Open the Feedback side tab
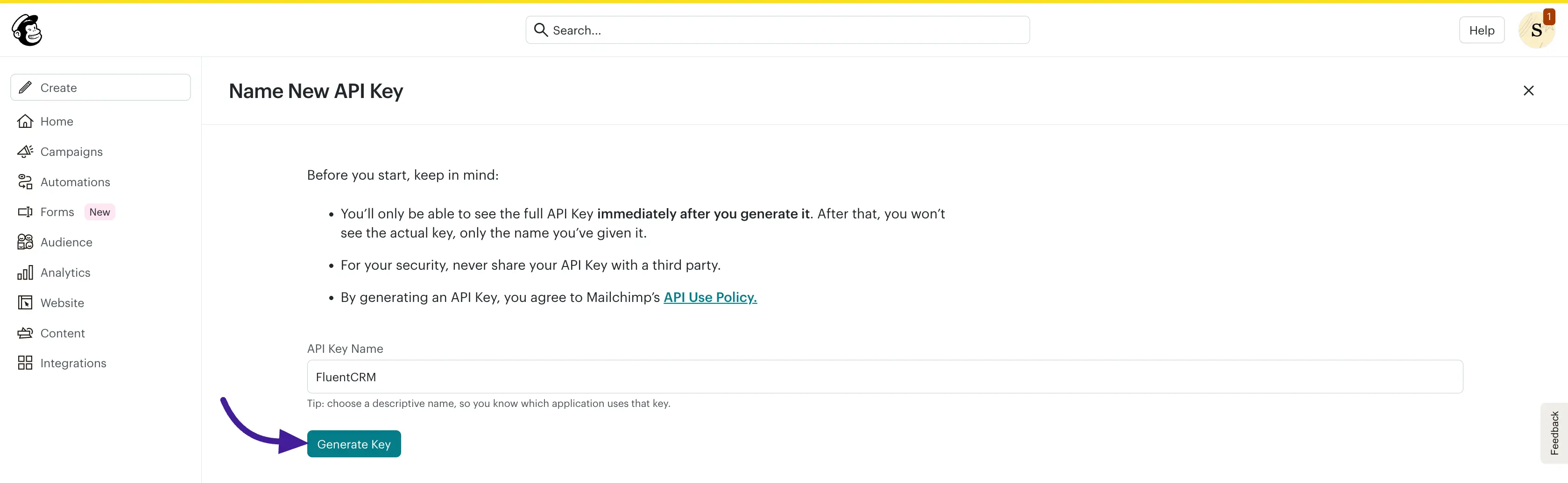The image size is (1568, 483). [1554, 433]
